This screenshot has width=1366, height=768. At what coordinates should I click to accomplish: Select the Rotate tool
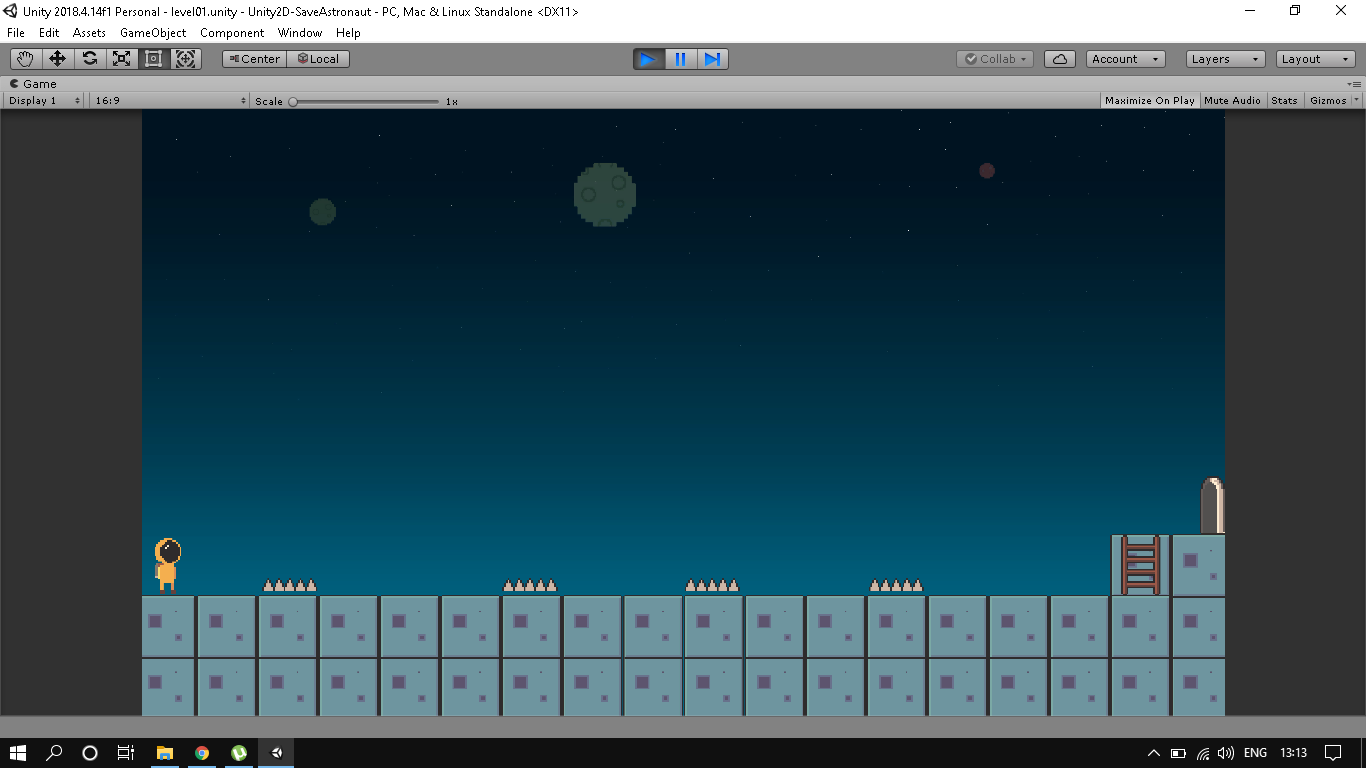[x=89, y=59]
